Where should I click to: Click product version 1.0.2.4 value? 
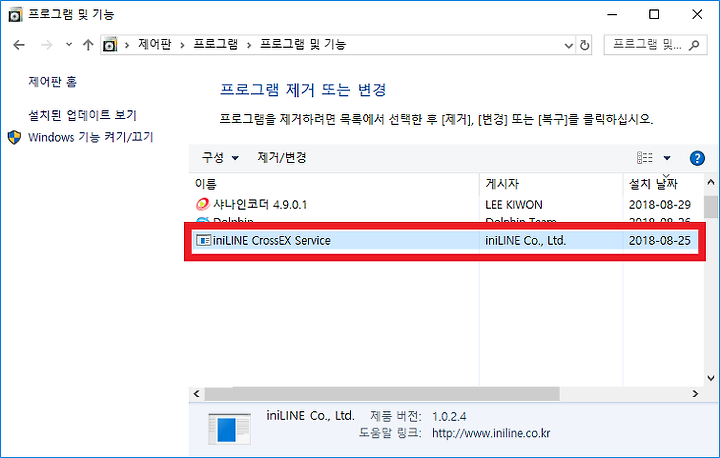449,417
